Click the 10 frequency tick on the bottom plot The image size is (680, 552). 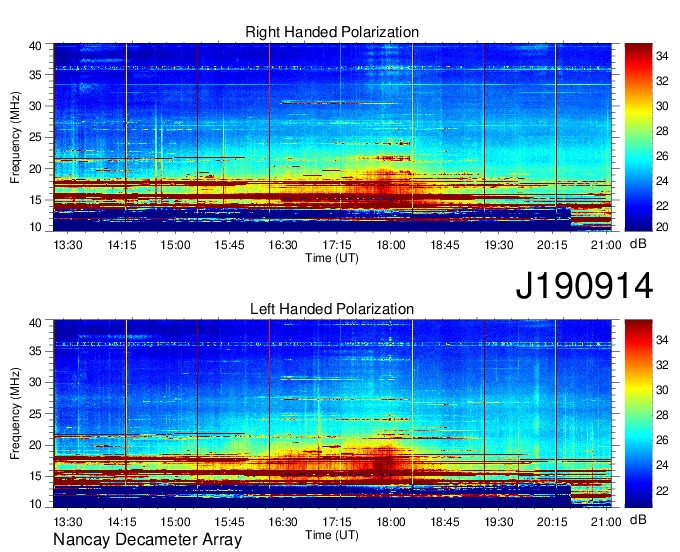click(x=35, y=504)
